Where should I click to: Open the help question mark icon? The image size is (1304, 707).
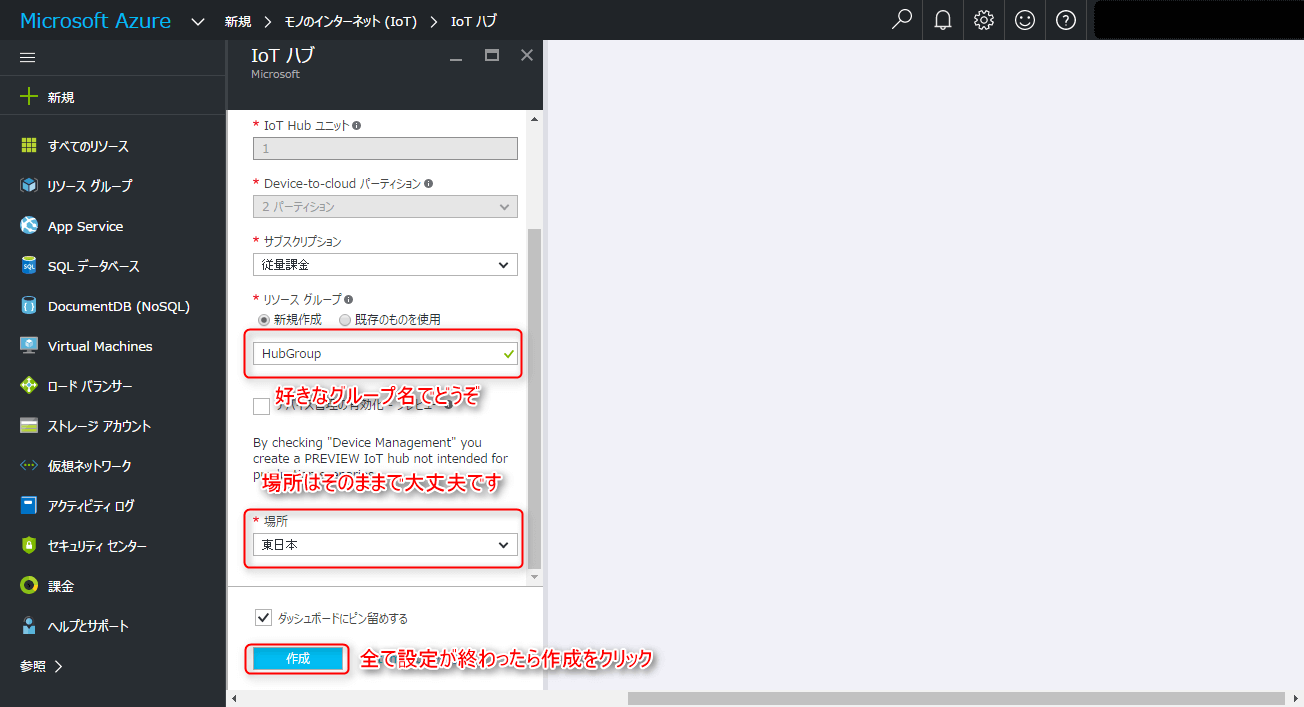click(1066, 20)
